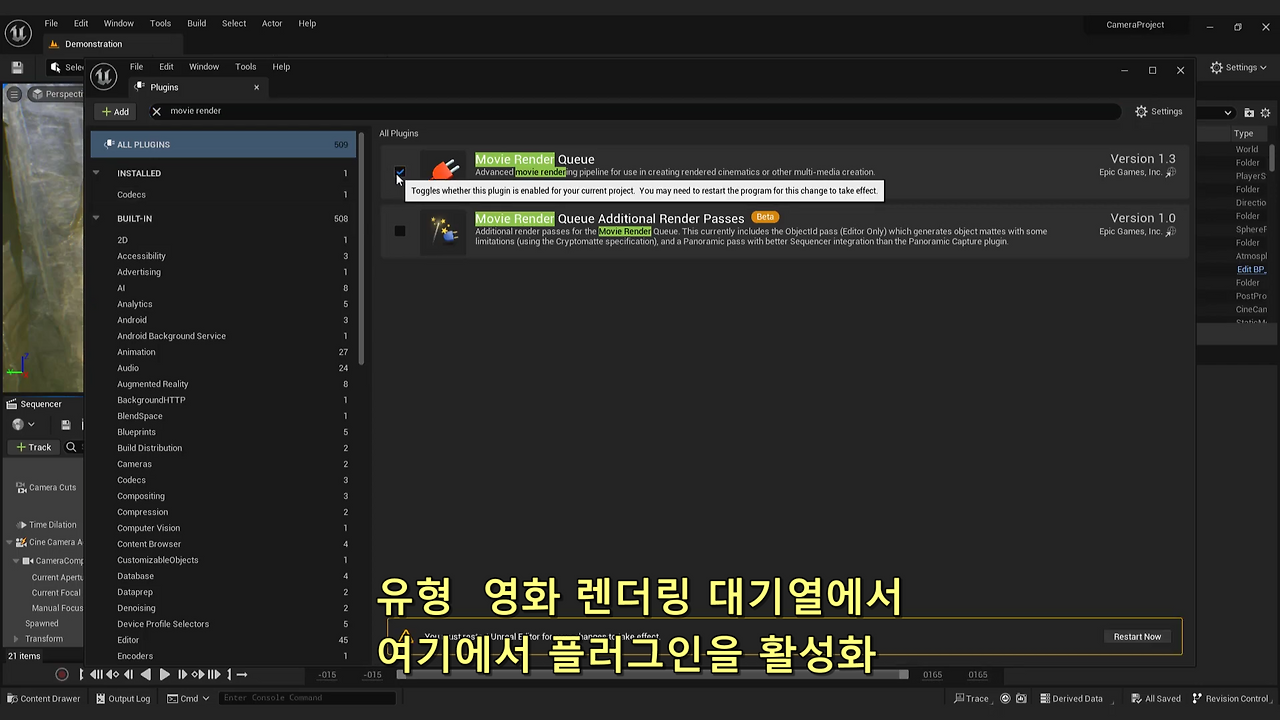Open the Output Log panel
This screenshot has height=720, width=1280.
[122, 698]
